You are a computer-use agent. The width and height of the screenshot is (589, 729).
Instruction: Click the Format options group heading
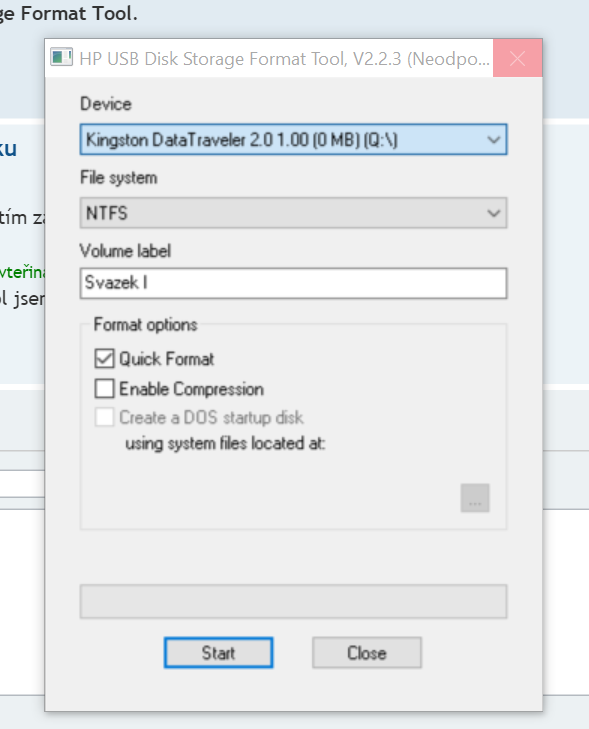(x=146, y=325)
